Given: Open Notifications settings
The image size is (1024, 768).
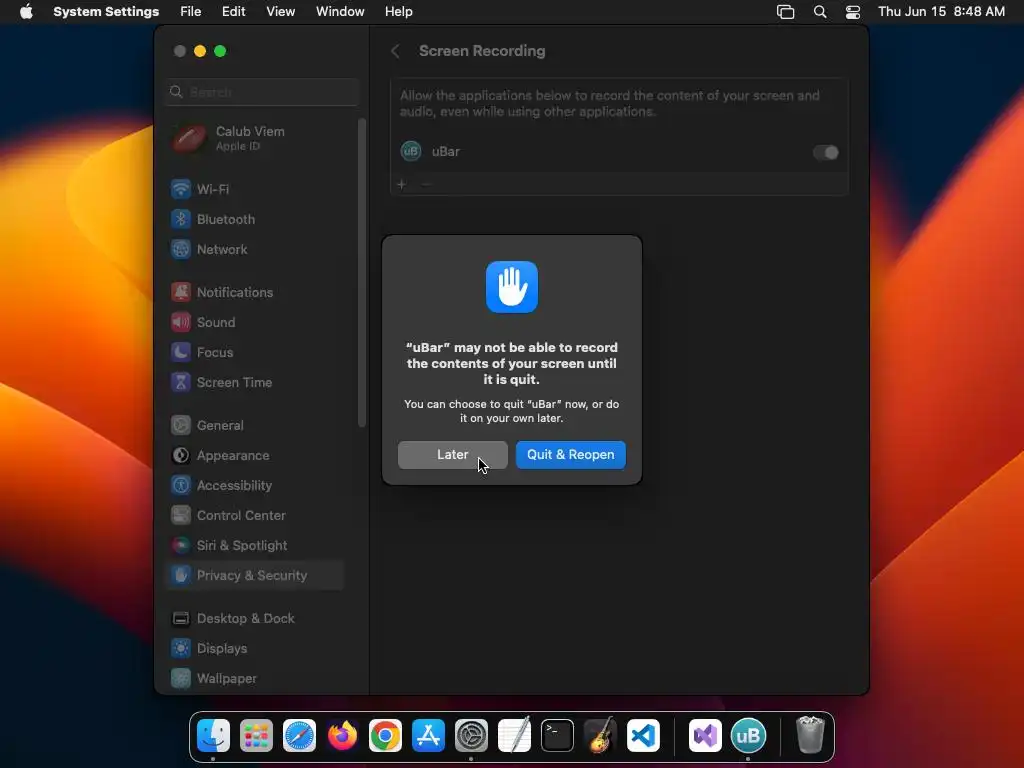Looking at the screenshot, I should coord(255,293).
